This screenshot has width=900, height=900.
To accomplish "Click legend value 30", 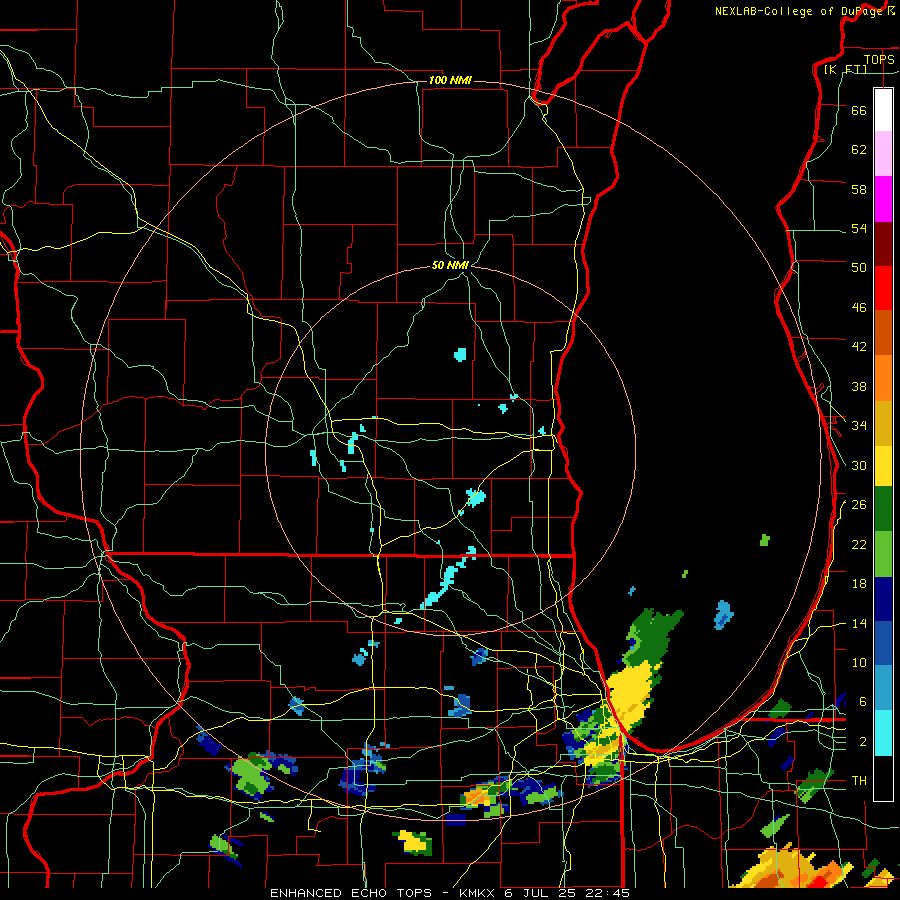I will [859, 465].
